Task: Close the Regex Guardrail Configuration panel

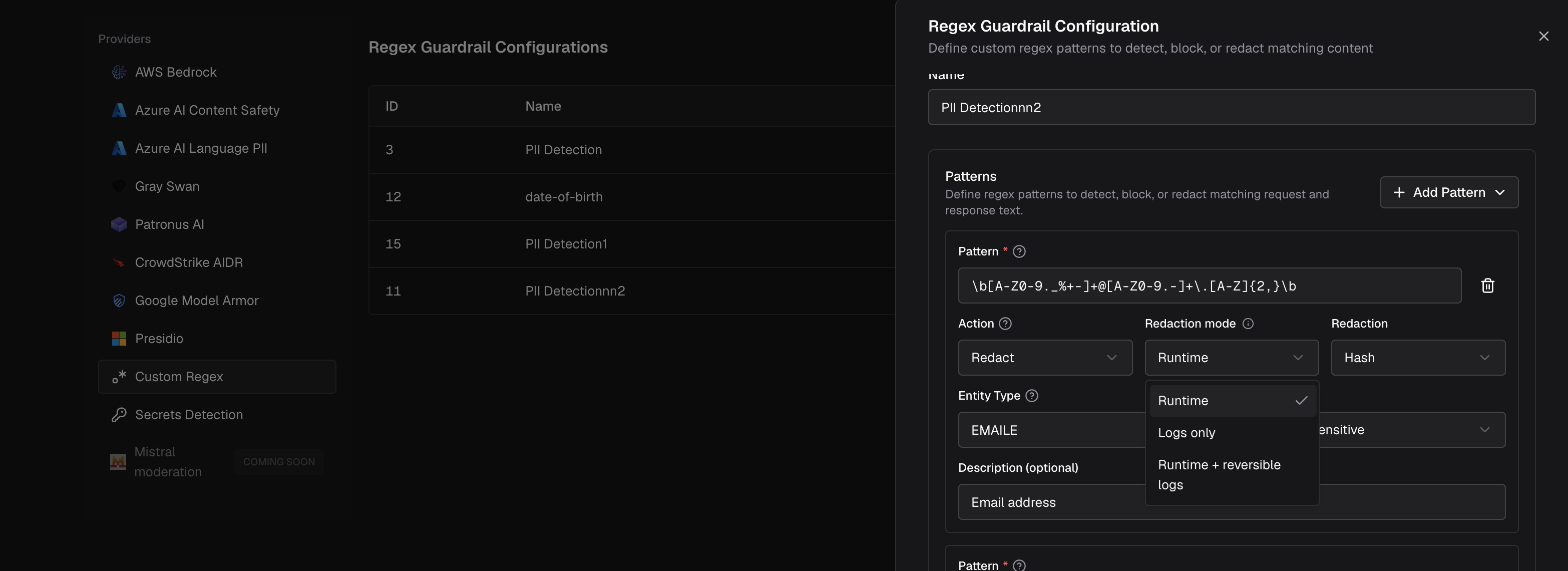Action: pos(1543,36)
